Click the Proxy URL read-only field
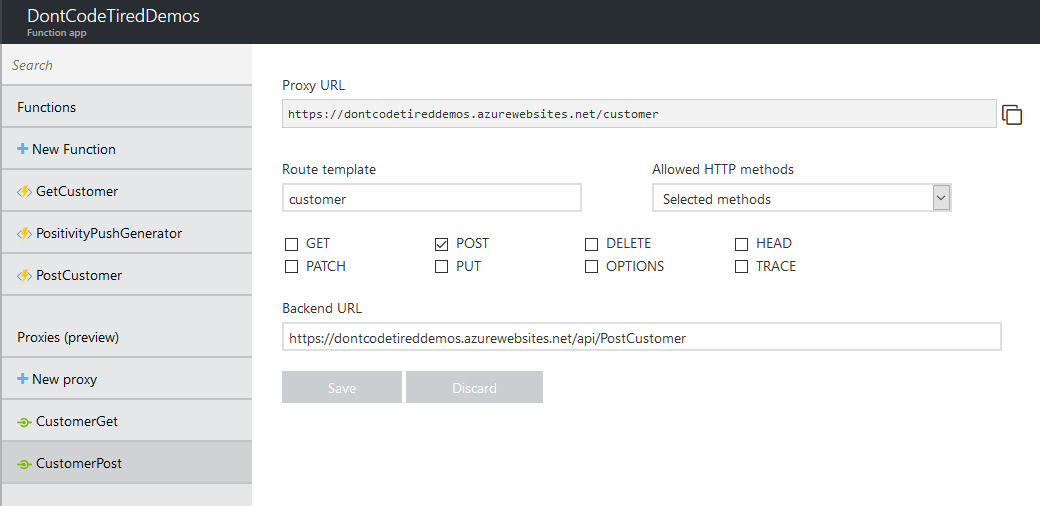The height and width of the screenshot is (506, 1040). (639, 114)
